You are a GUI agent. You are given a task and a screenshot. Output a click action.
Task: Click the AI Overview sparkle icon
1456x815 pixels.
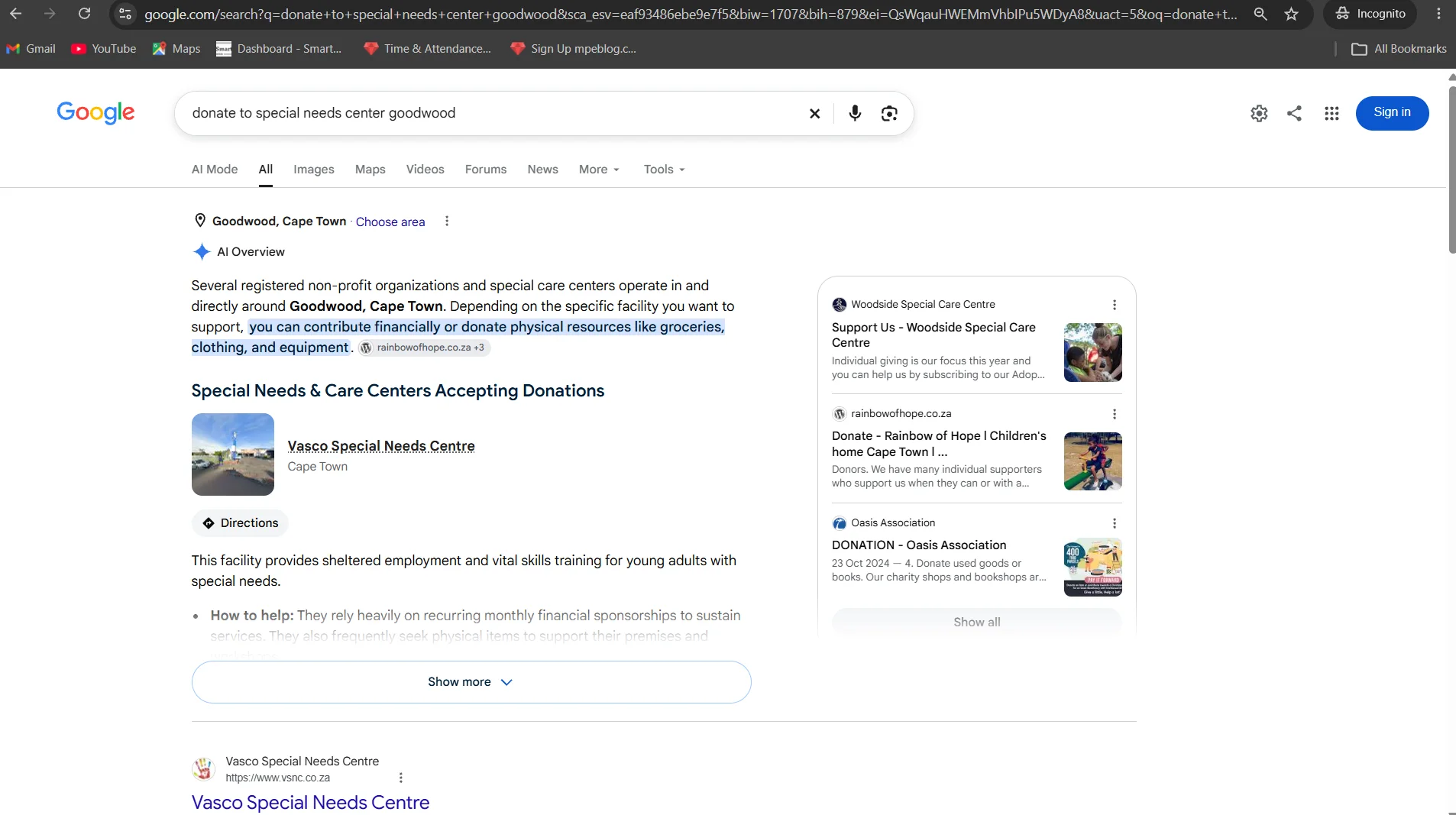[201, 252]
